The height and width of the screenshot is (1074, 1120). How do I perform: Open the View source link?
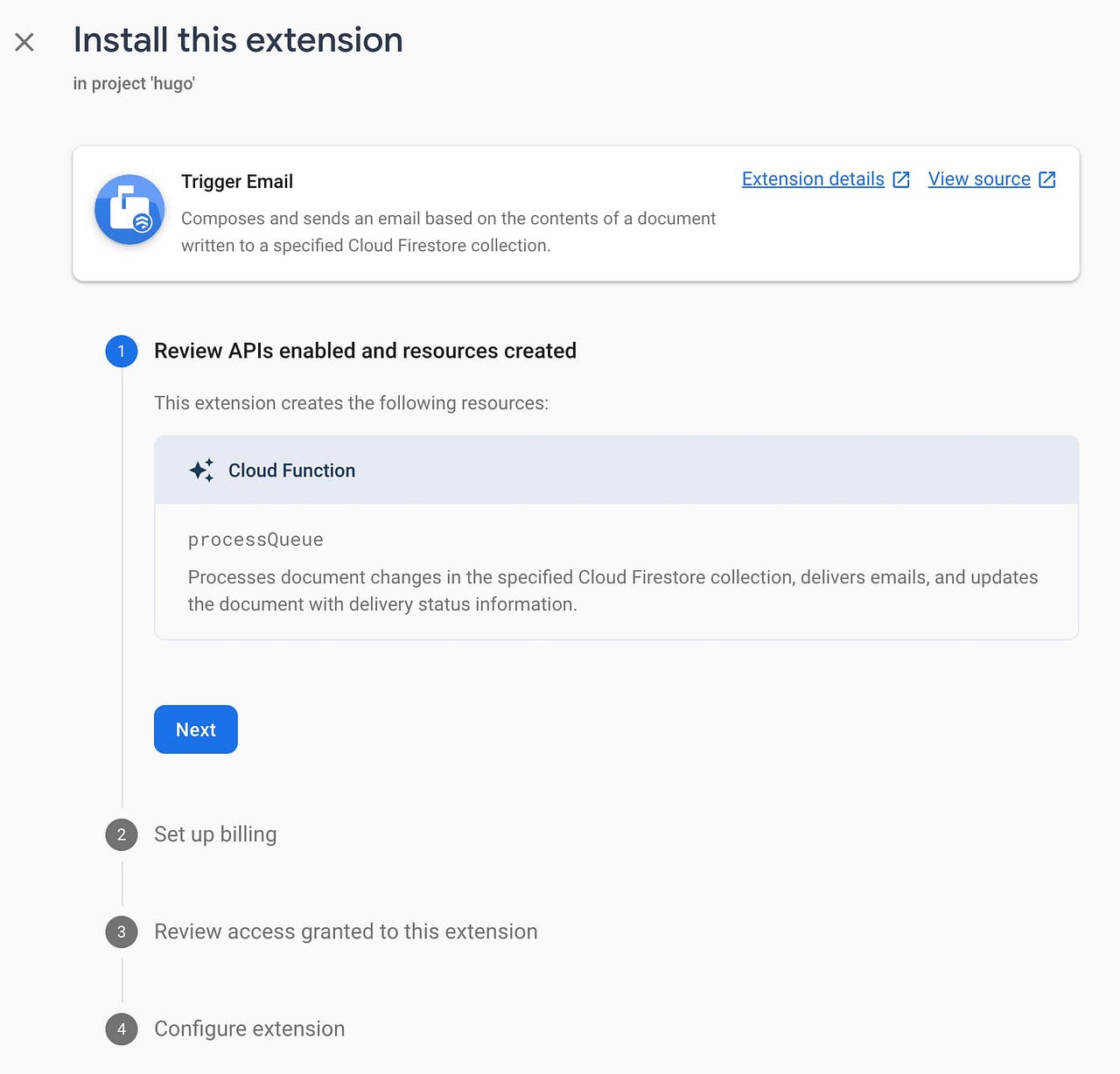[978, 179]
